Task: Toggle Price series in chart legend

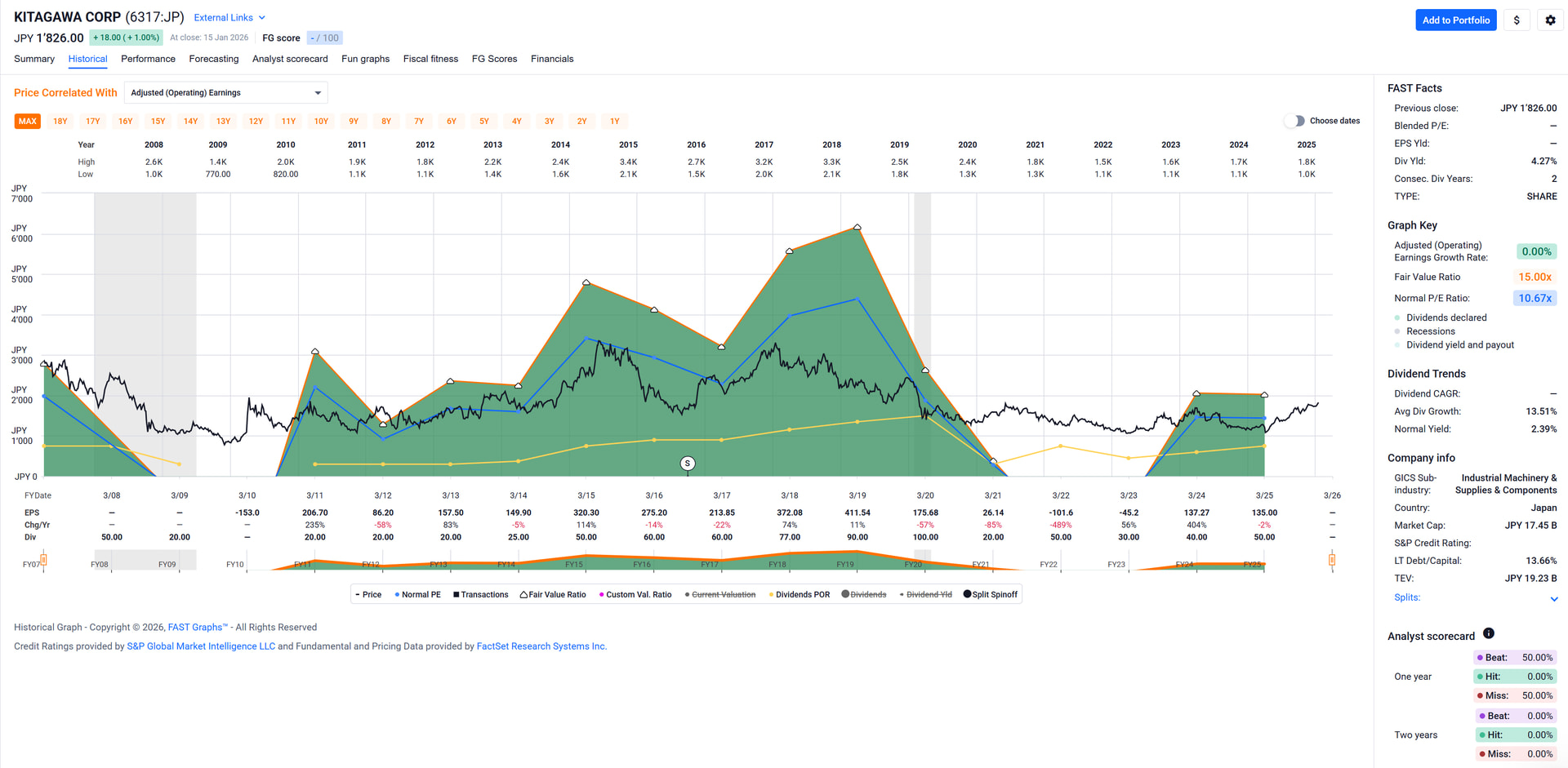Action: tap(368, 595)
